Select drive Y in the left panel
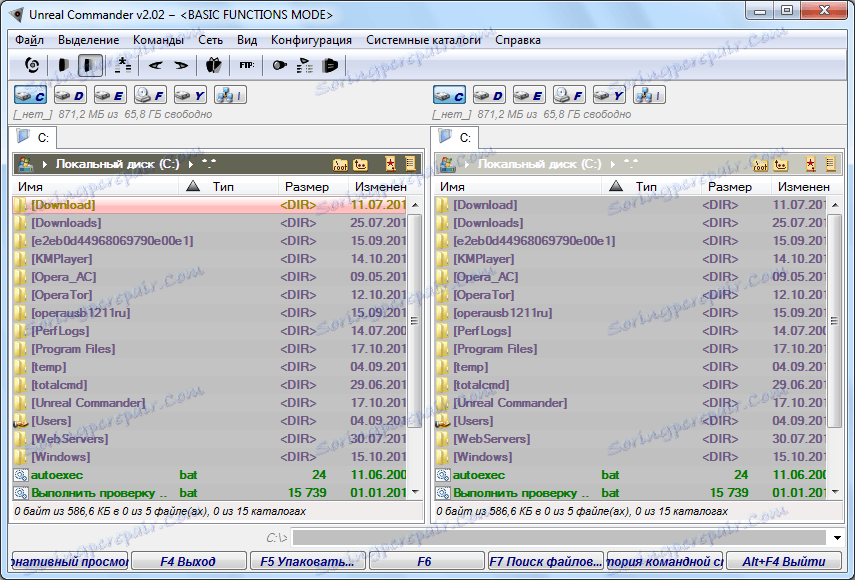The width and height of the screenshot is (855, 580). (x=190, y=95)
